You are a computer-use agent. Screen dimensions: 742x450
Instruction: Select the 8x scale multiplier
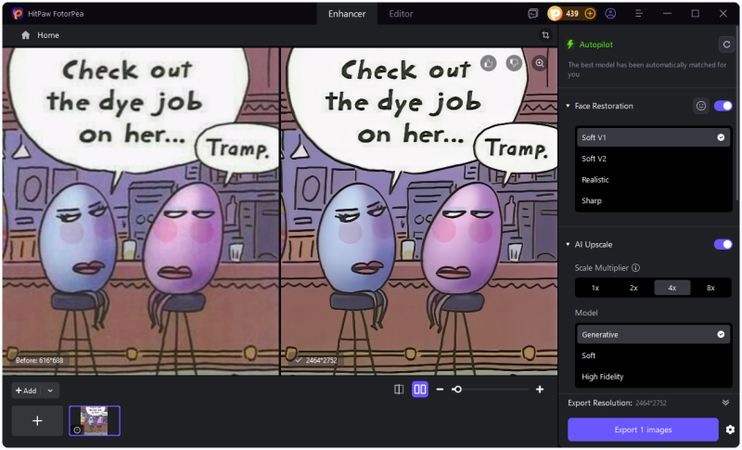(711, 287)
